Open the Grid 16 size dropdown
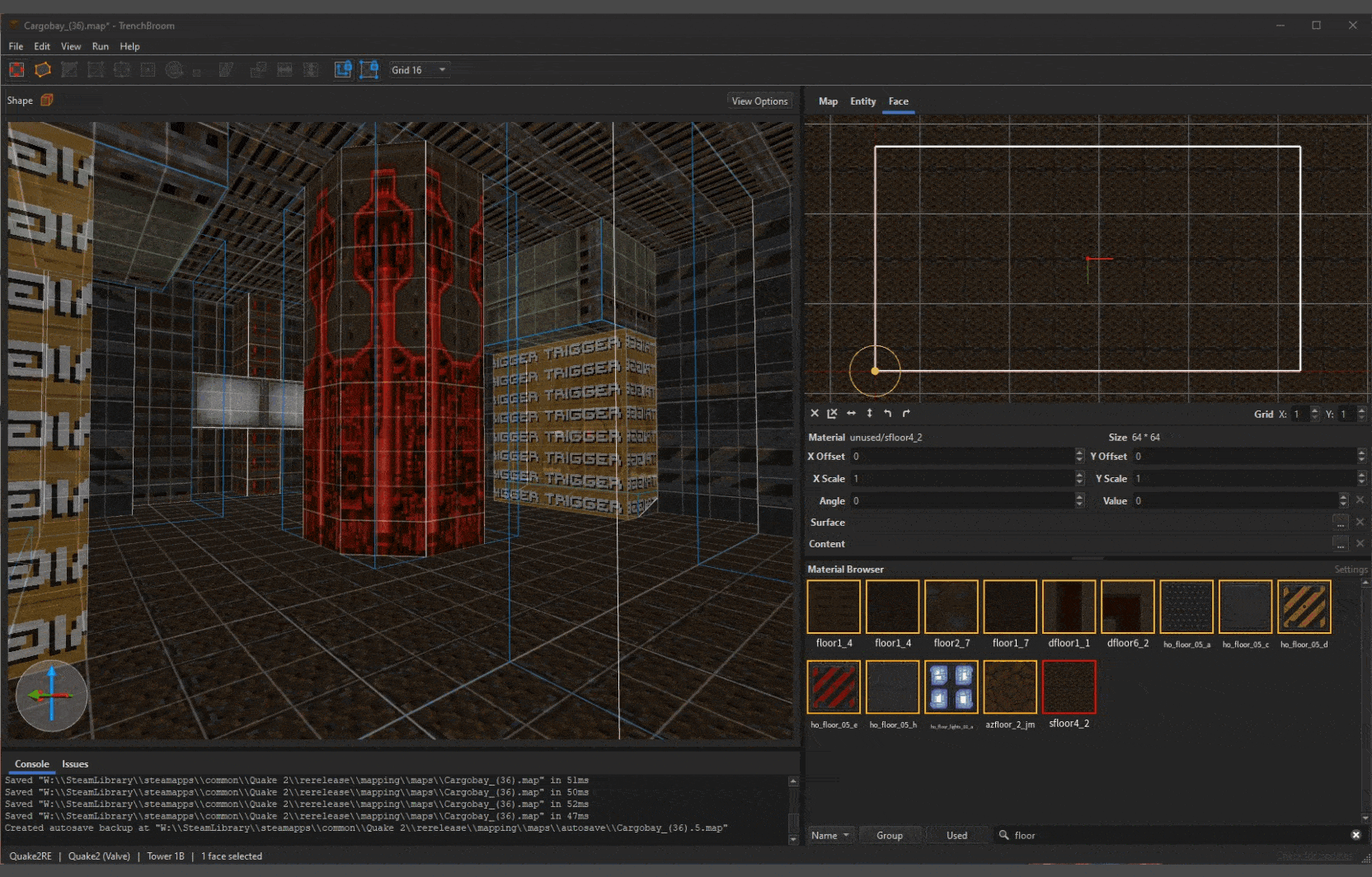The height and width of the screenshot is (877, 1372). [419, 70]
